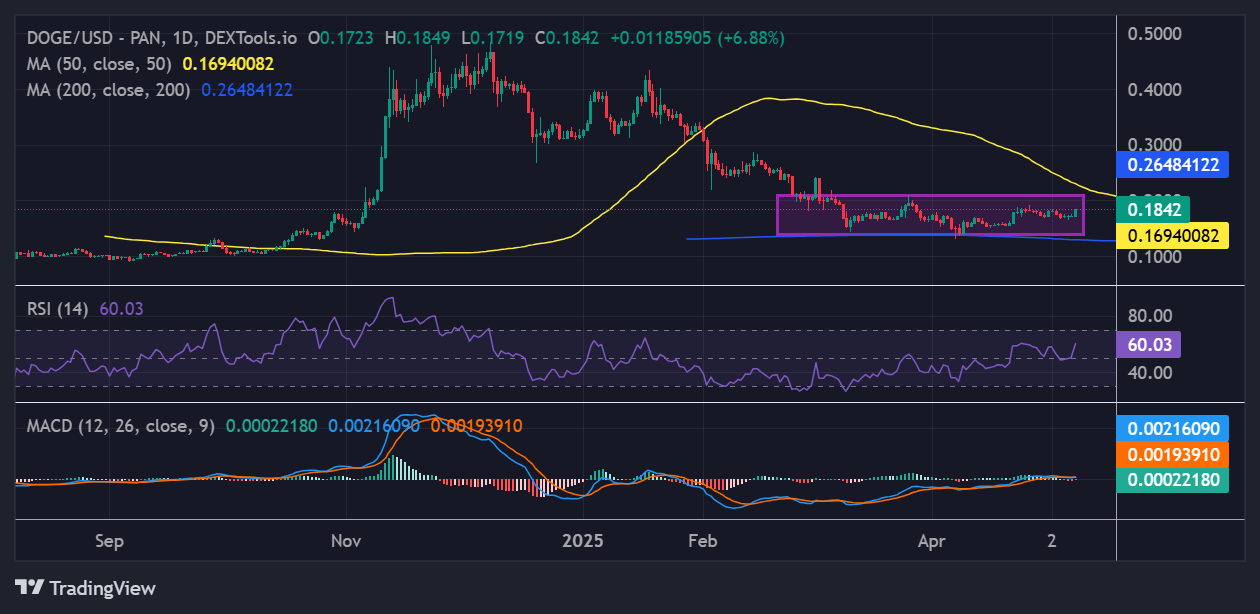The width and height of the screenshot is (1260, 614).
Task: Click the +0.01185905 (+6.88%) change value
Action: (x=698, y=38)
